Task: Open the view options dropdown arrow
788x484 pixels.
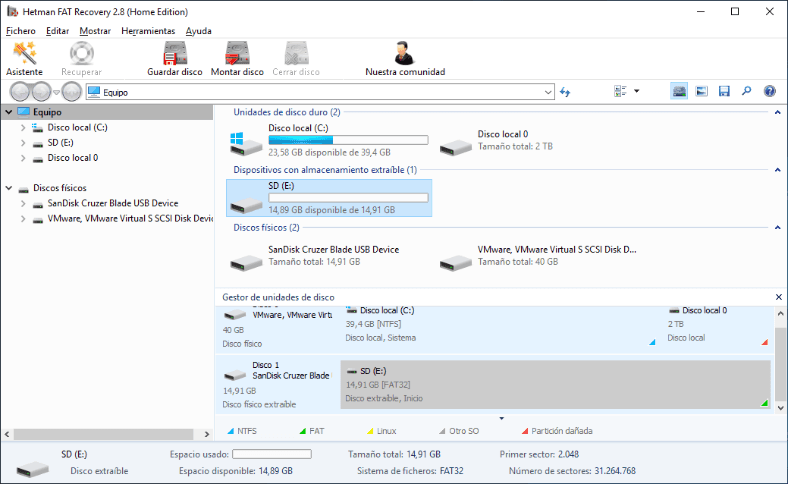Action: pos(636,91)
